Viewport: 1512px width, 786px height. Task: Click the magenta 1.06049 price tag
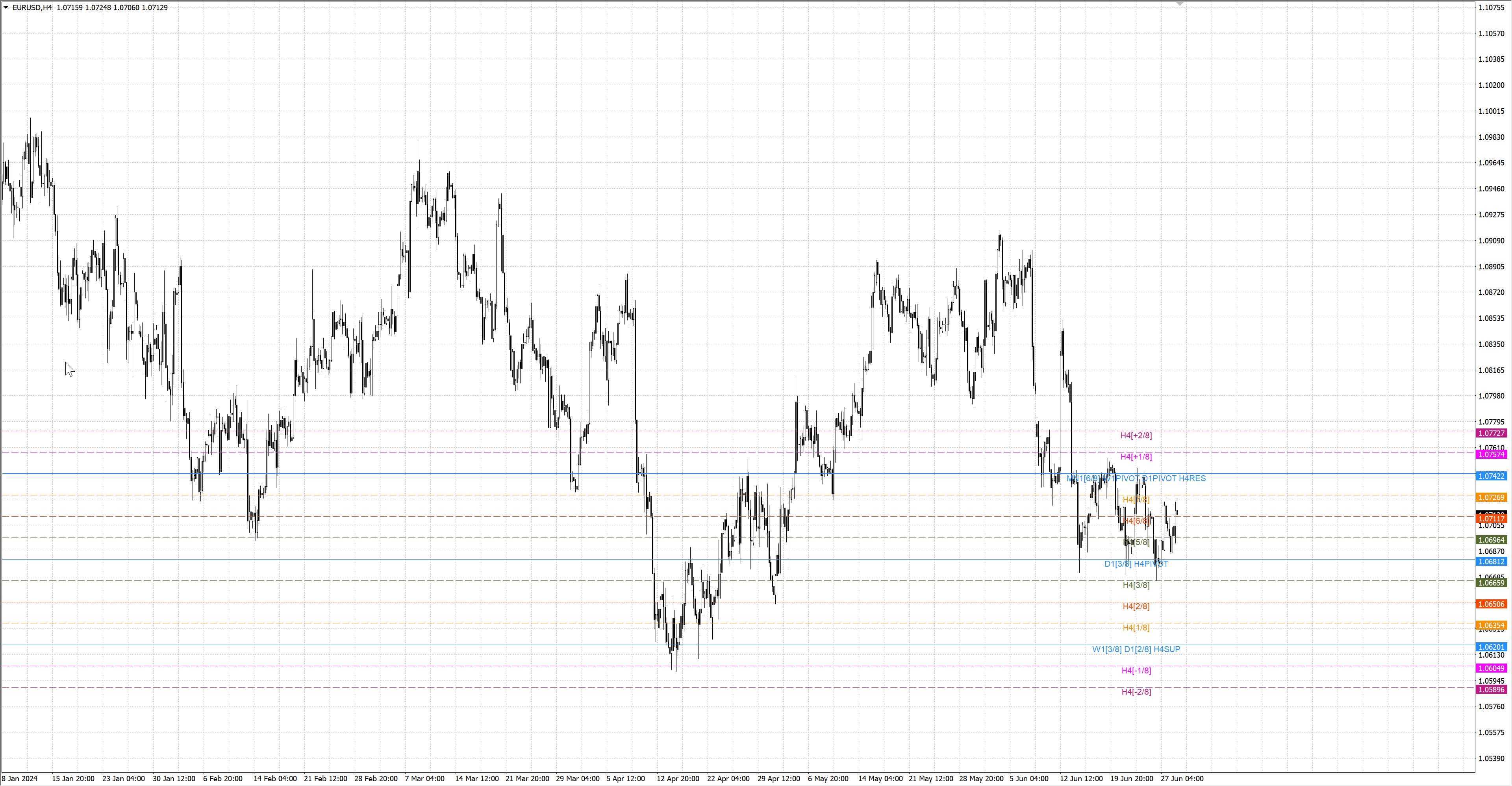click(x=1491, y=668)
